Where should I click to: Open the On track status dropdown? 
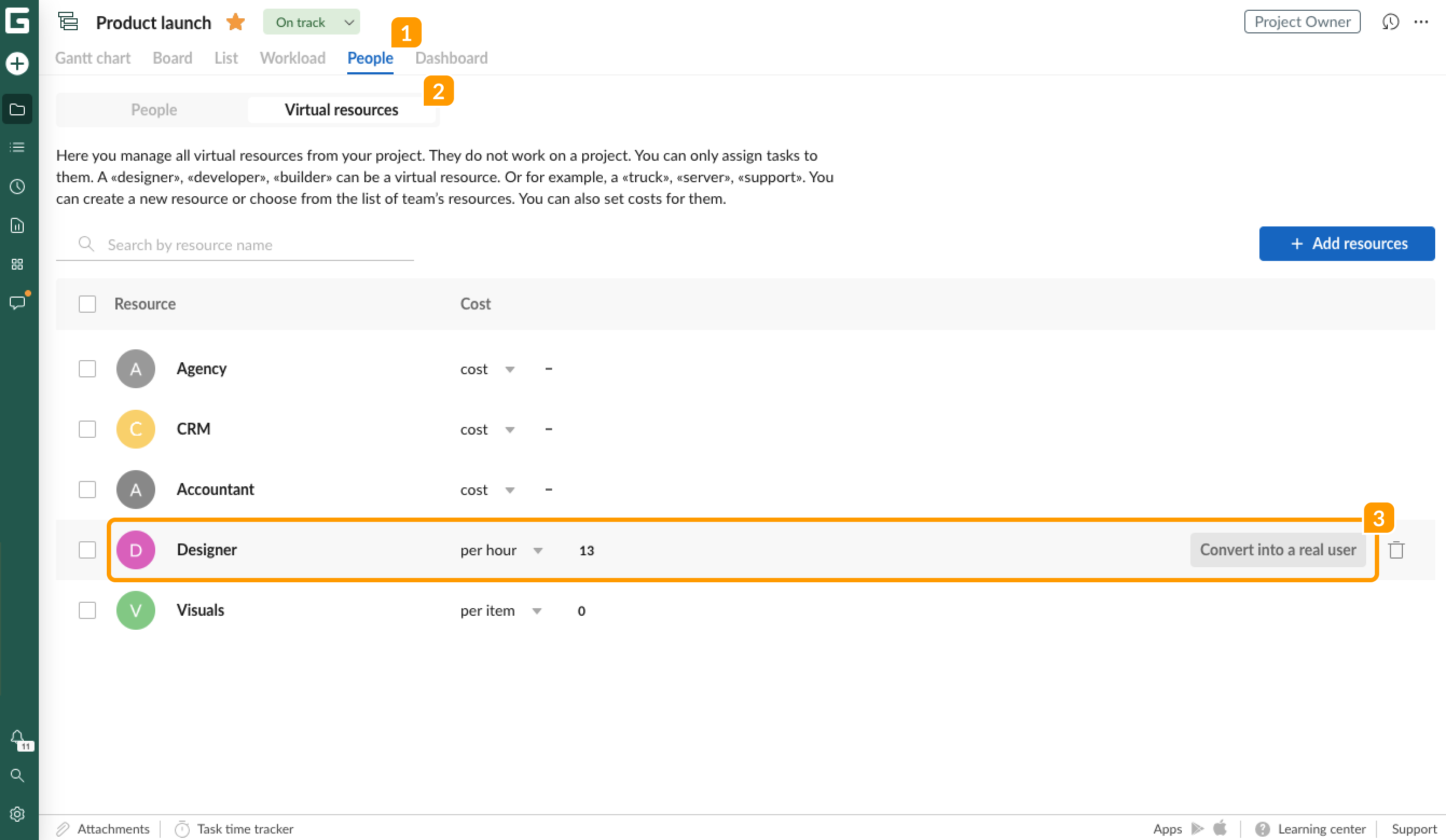[311, 22]
